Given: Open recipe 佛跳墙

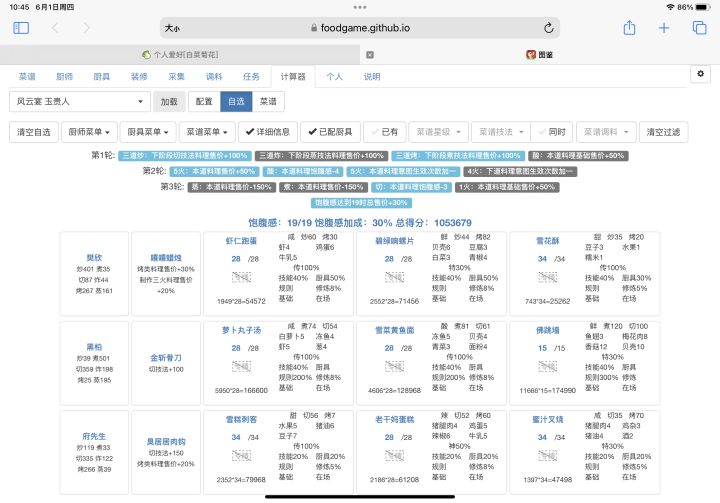Looking at the screenshot, I should tap(547, 330).
